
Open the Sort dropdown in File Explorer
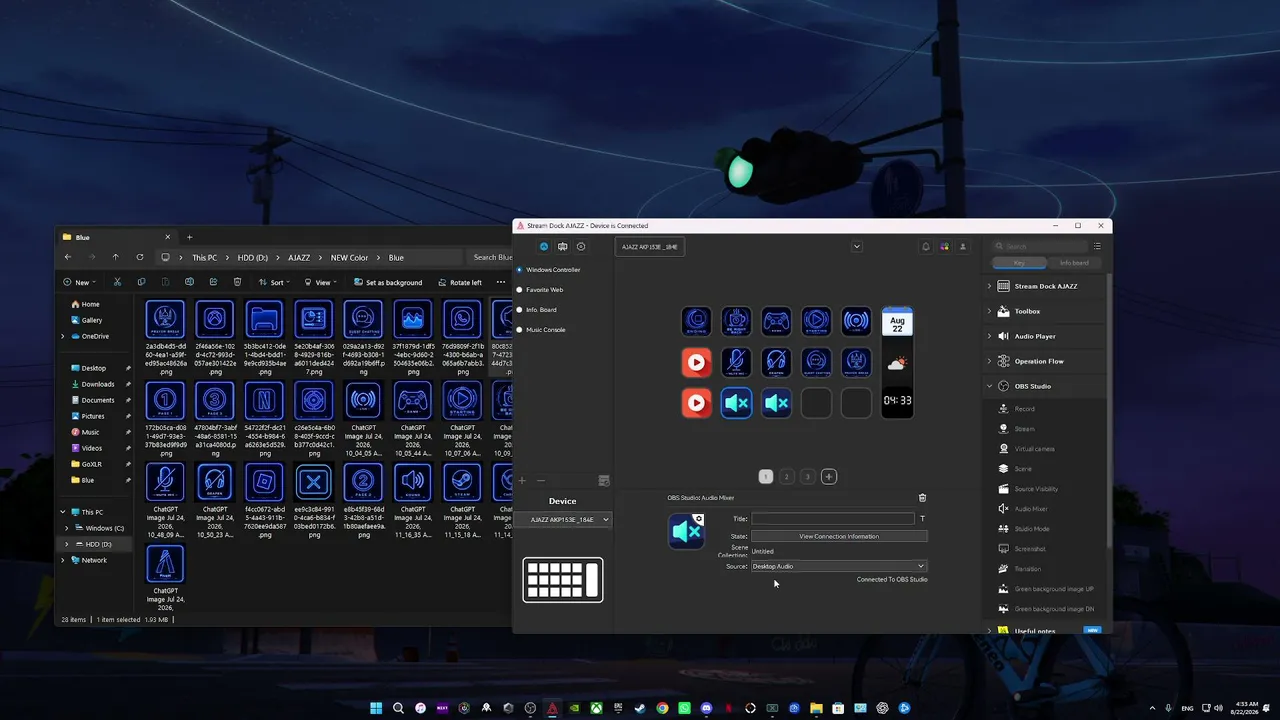(x=274, y=282)
